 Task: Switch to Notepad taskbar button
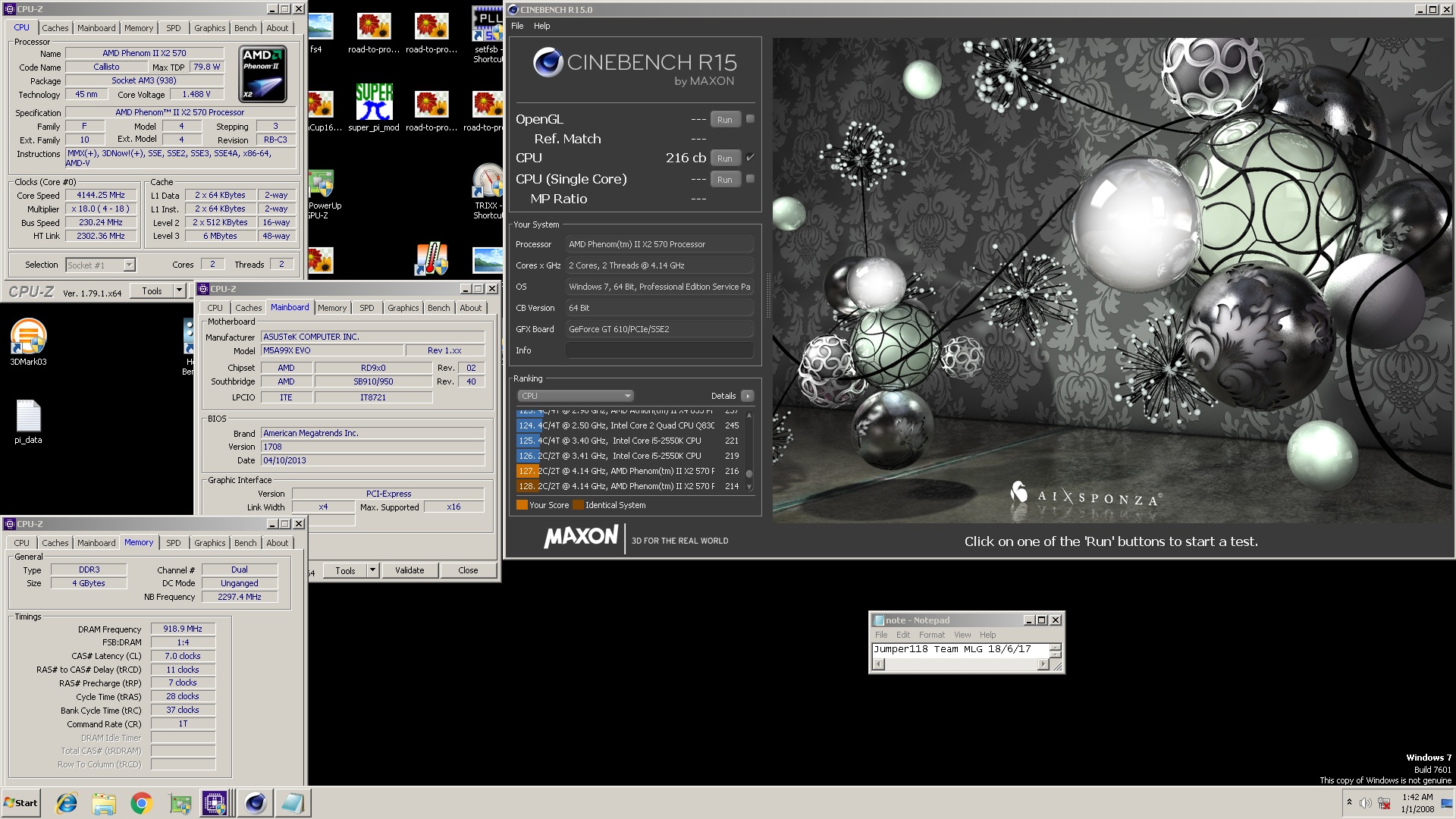(x=292, y=803)
